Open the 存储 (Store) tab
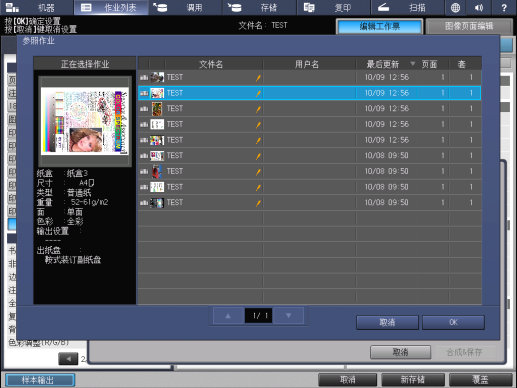This screenshot has height=388, width=517. pyautogui.click(x=260, y=7)
